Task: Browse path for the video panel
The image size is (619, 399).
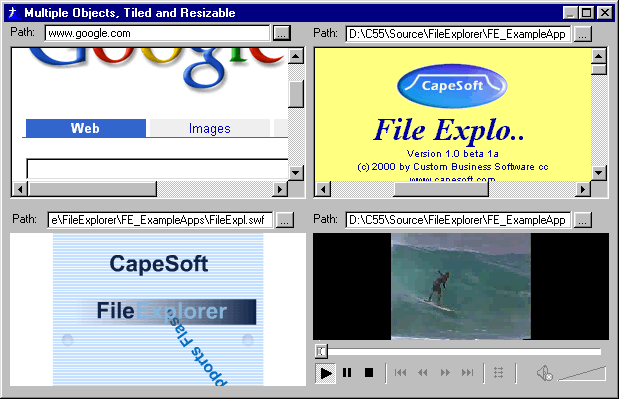Action: (582, 220)
